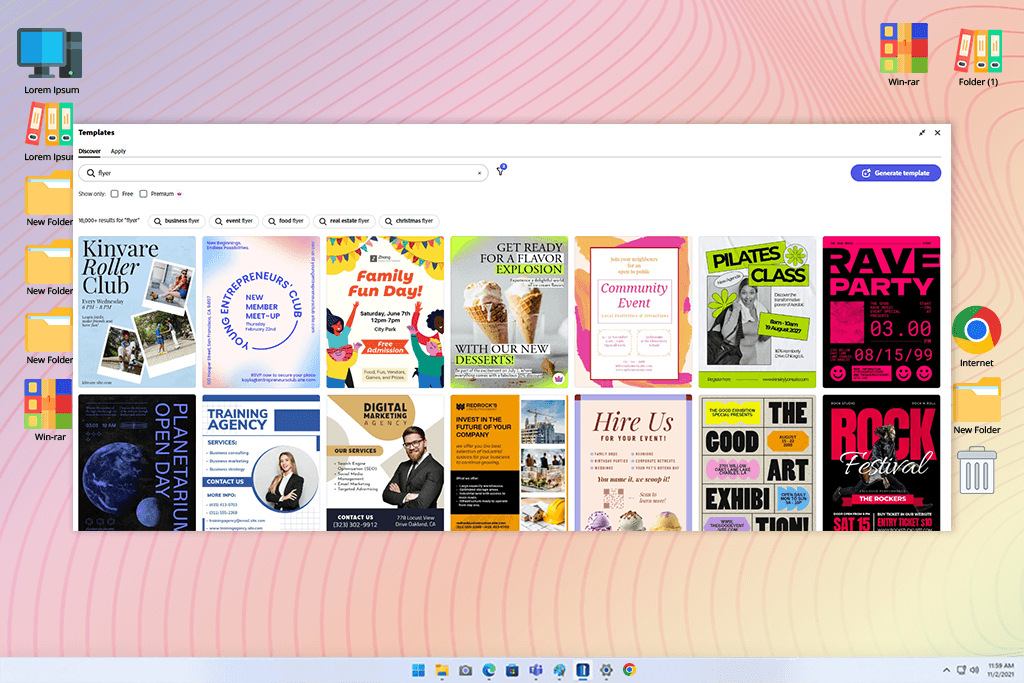Select the Rave Party template
The image size is (1024, 683).
(x=882, y=312)
